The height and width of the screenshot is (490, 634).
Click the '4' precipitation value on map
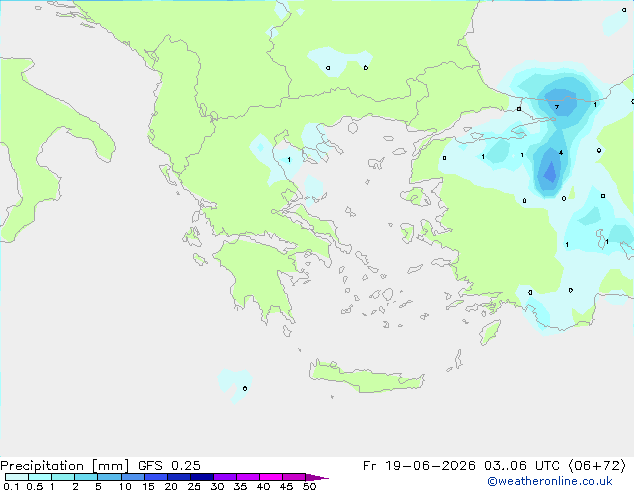pos(561,152)
